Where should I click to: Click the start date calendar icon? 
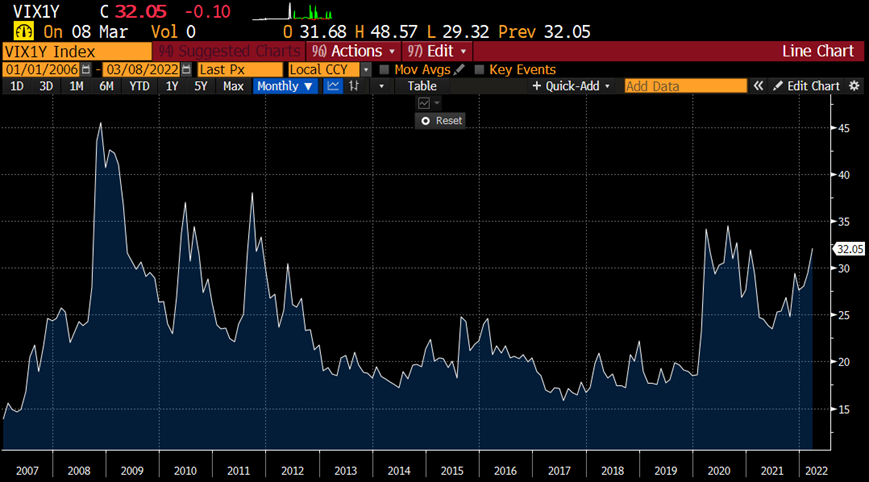tap(85, 69)
